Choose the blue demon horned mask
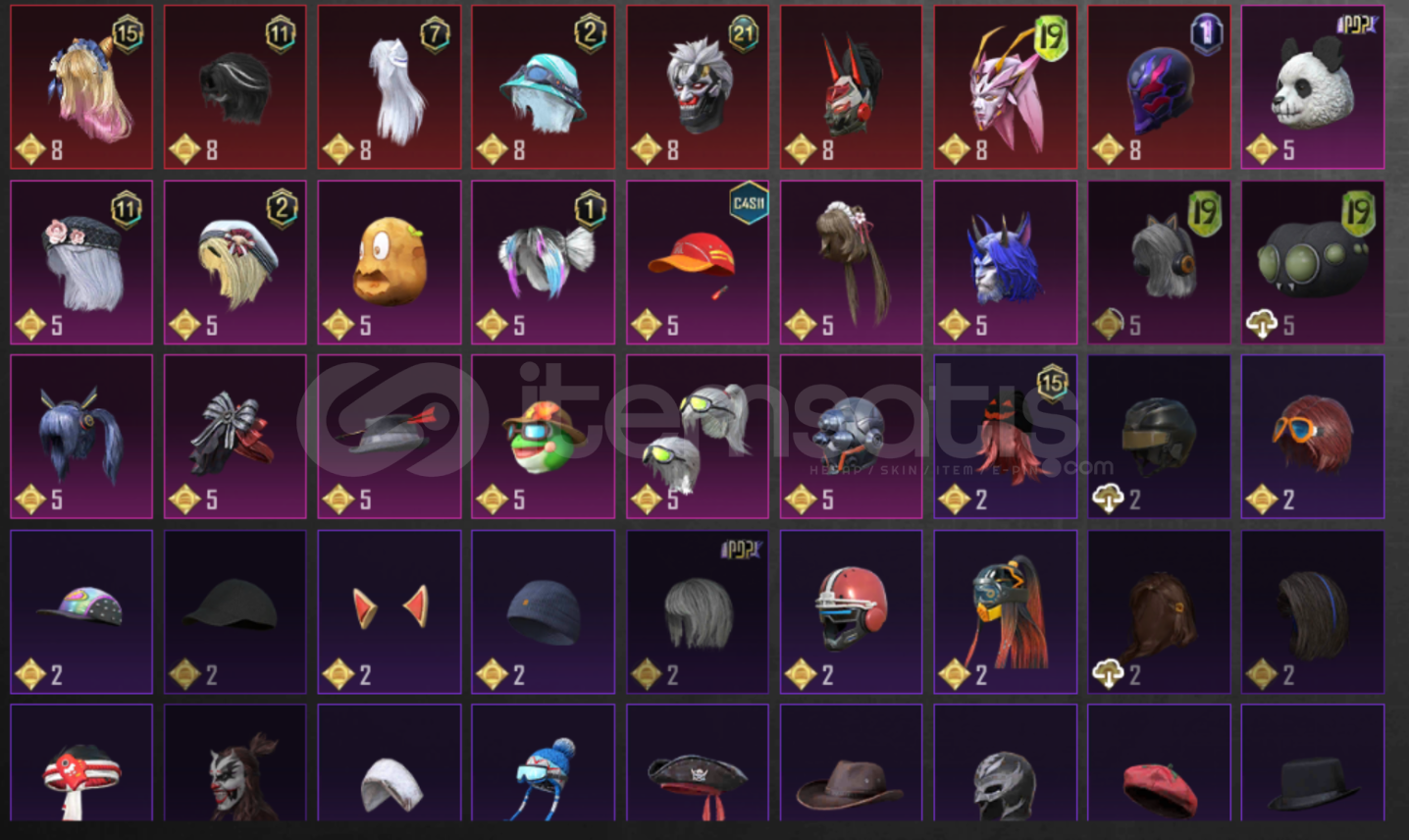Screen dimensions: 1409x840 pyautogui.click(x=1005, y=262)
